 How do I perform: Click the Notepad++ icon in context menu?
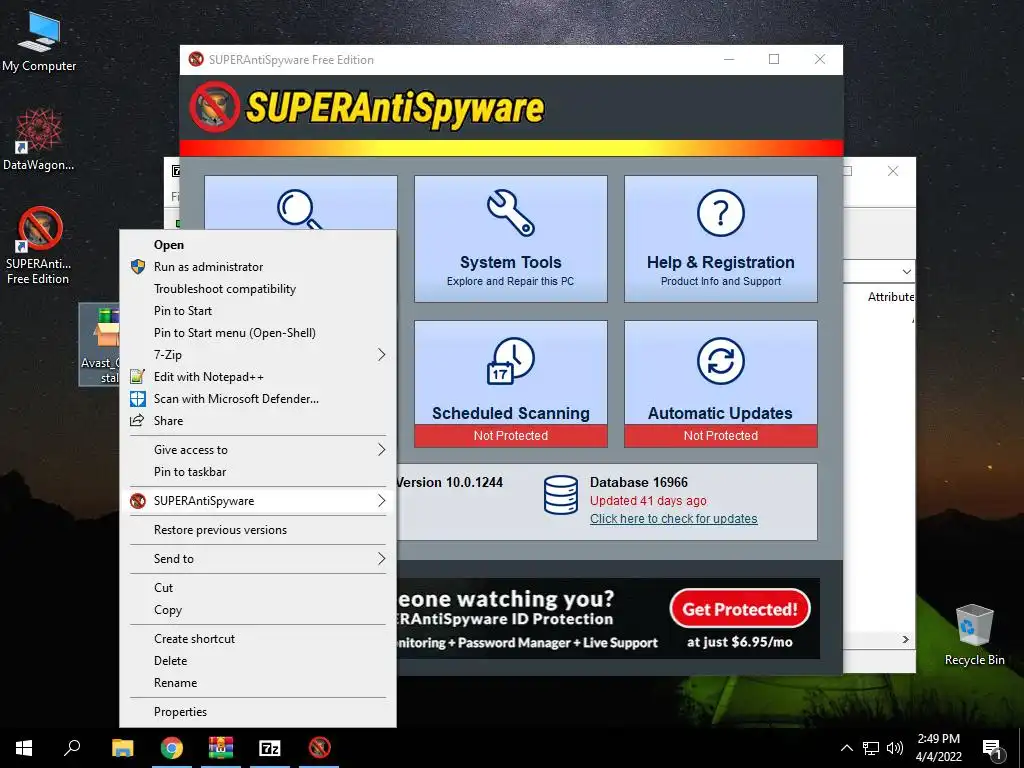137,377
